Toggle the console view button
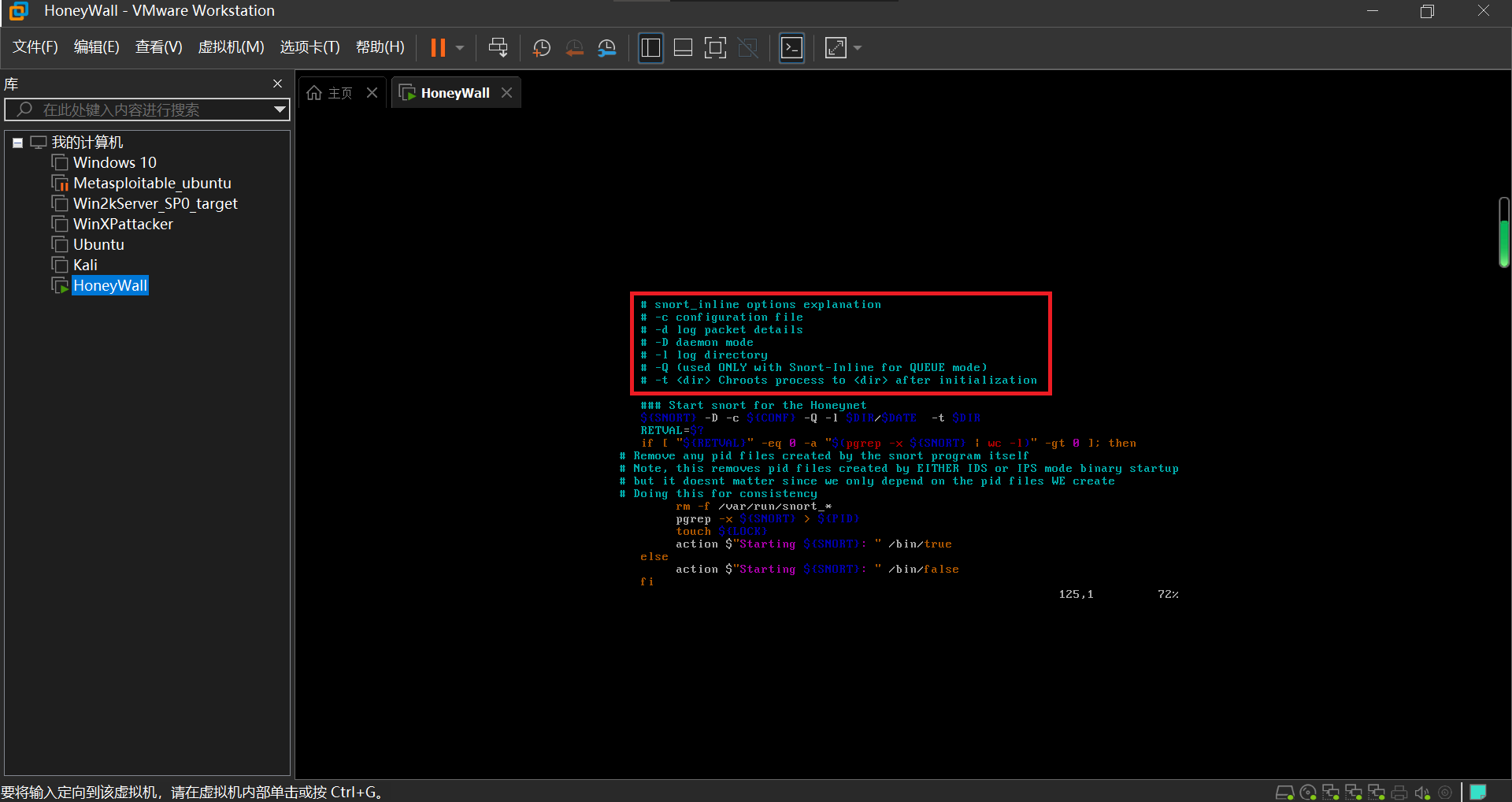Screen dimensions: 1512x802 [x=791, y=48]
